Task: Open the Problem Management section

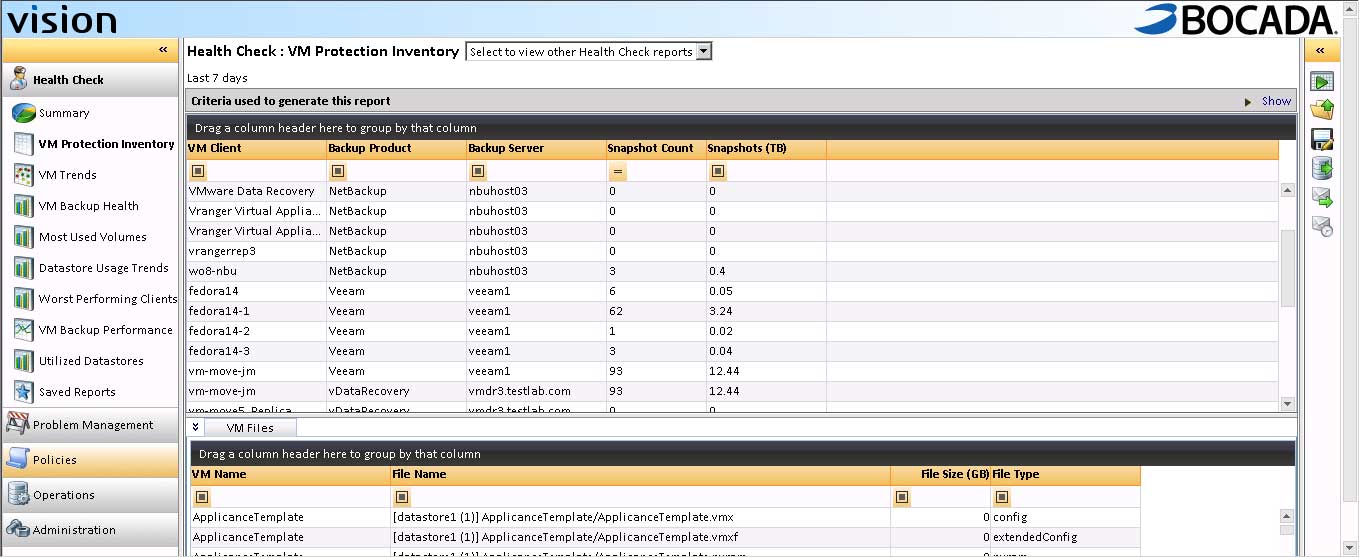Action: [x=90, y=425]
